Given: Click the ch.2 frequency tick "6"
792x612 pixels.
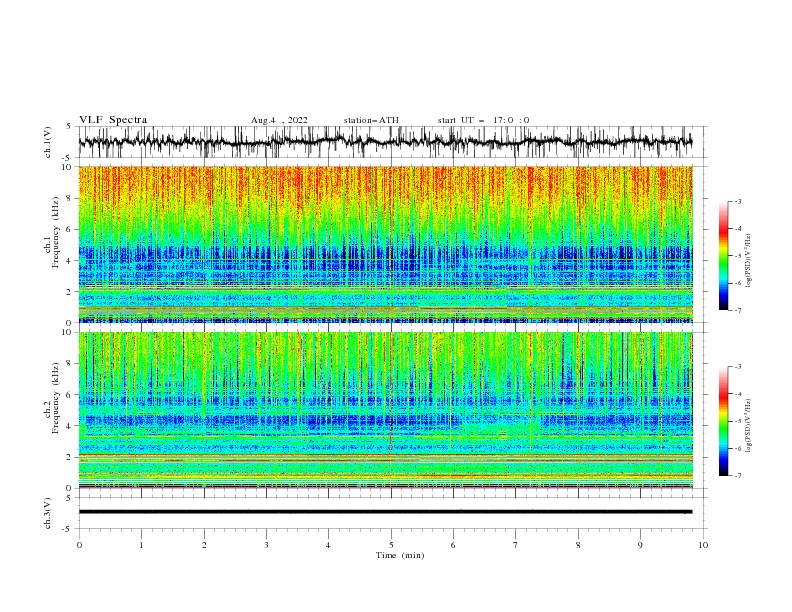Looking at the screenshot, I should click(x=70, y=395).
